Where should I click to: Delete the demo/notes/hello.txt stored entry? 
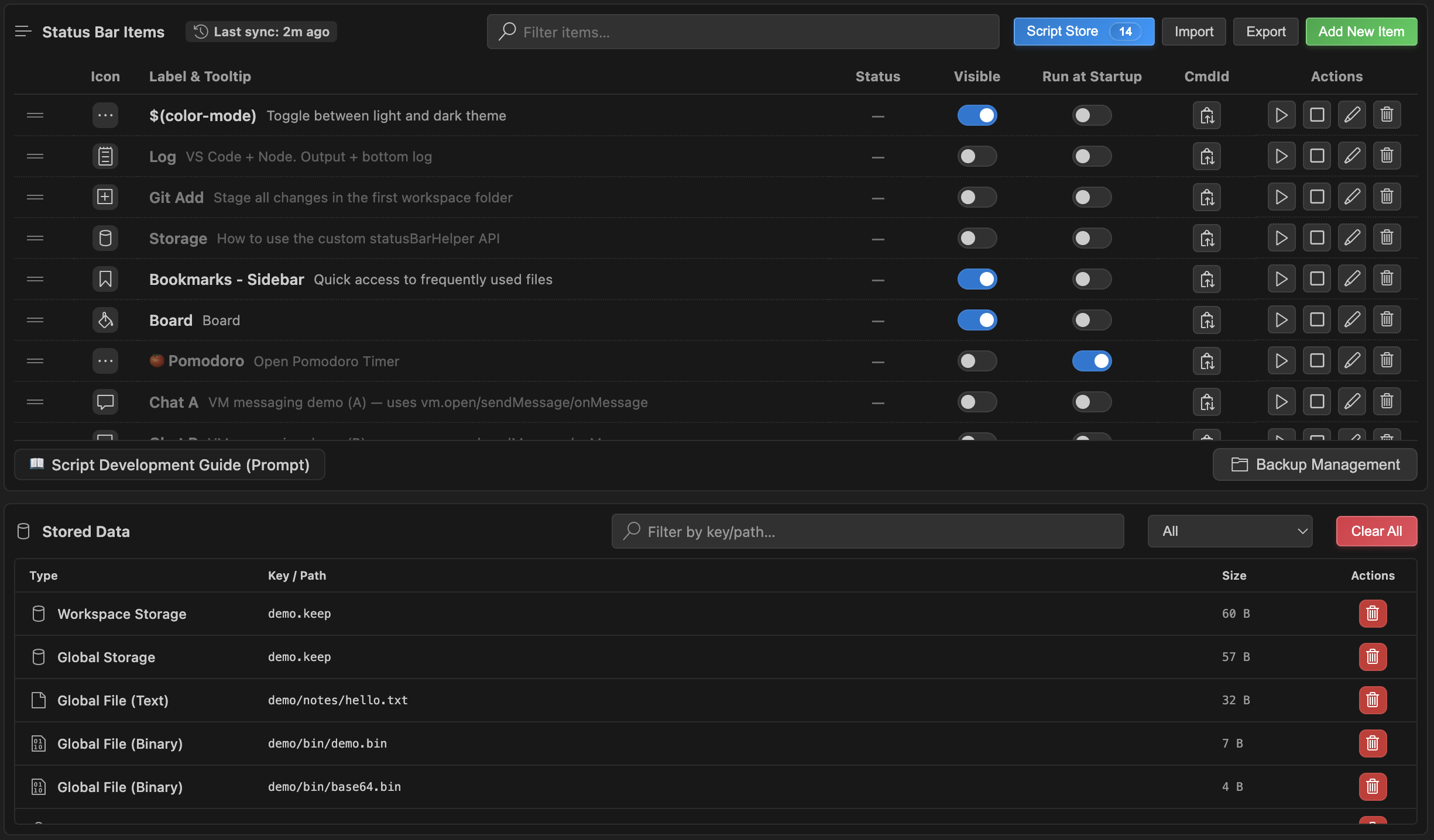(x=1373, y=700)
